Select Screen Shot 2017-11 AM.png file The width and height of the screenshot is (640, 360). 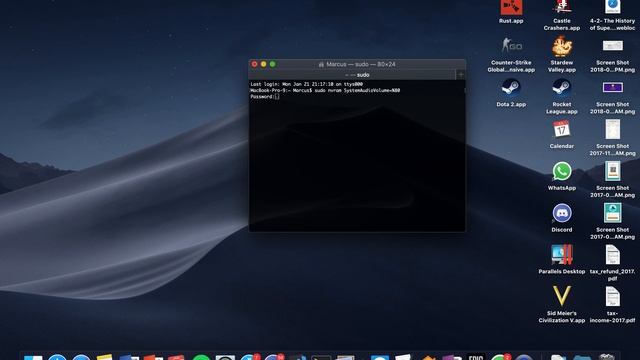tap(613, 129)
